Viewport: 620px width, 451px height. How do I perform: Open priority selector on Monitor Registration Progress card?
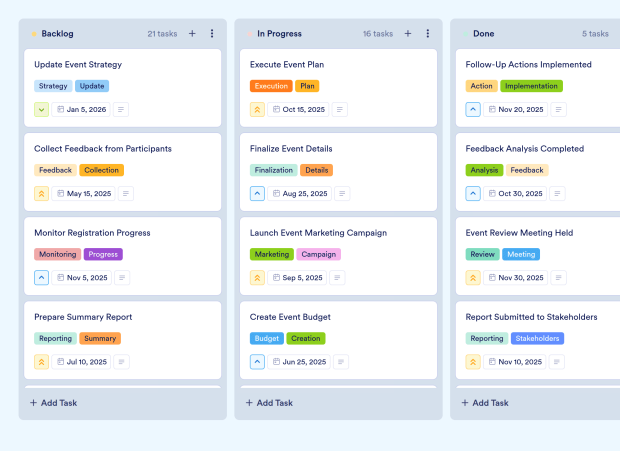(x=41, y=278)
